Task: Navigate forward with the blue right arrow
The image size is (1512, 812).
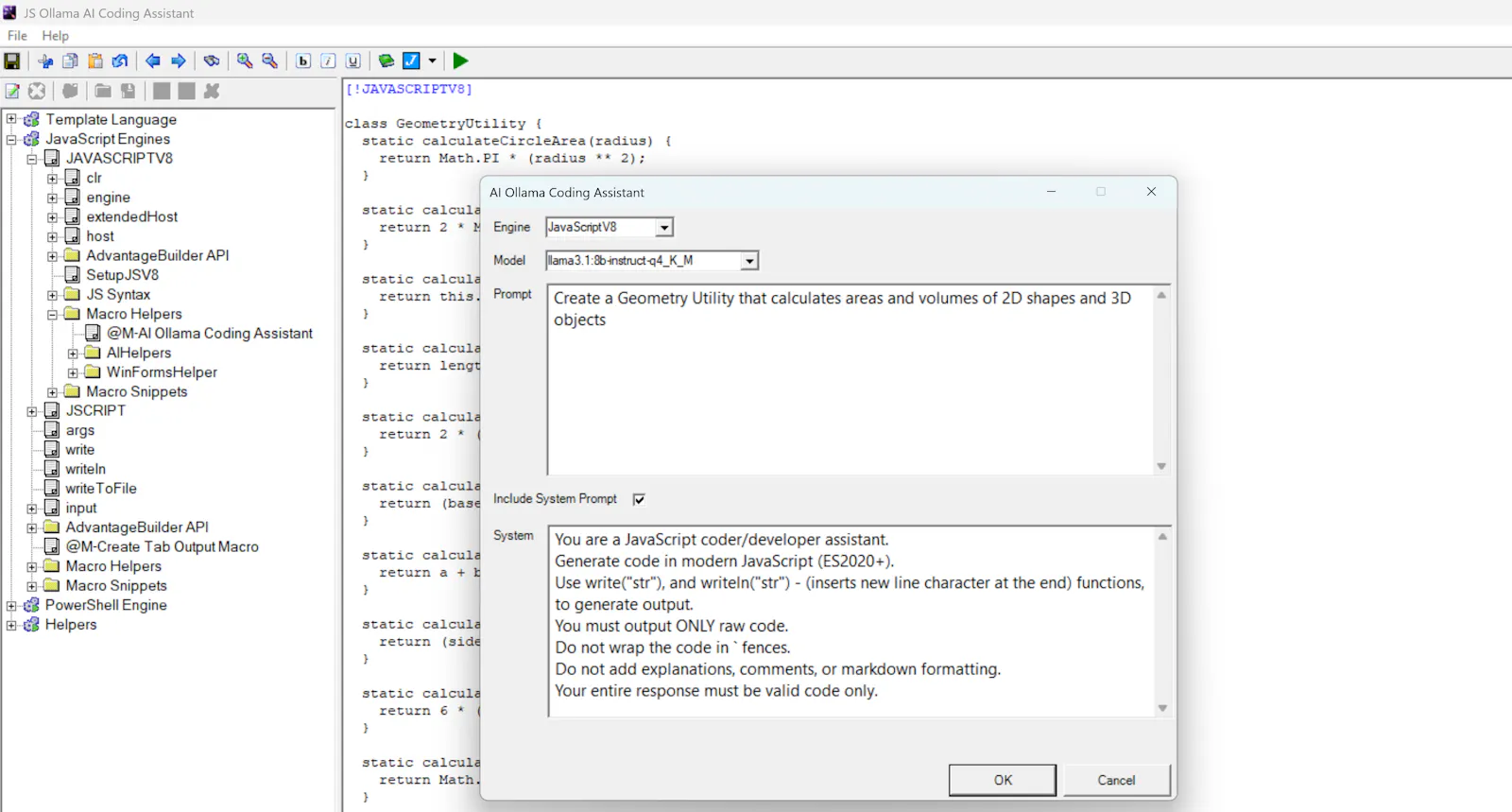Action: coord(179,60)
